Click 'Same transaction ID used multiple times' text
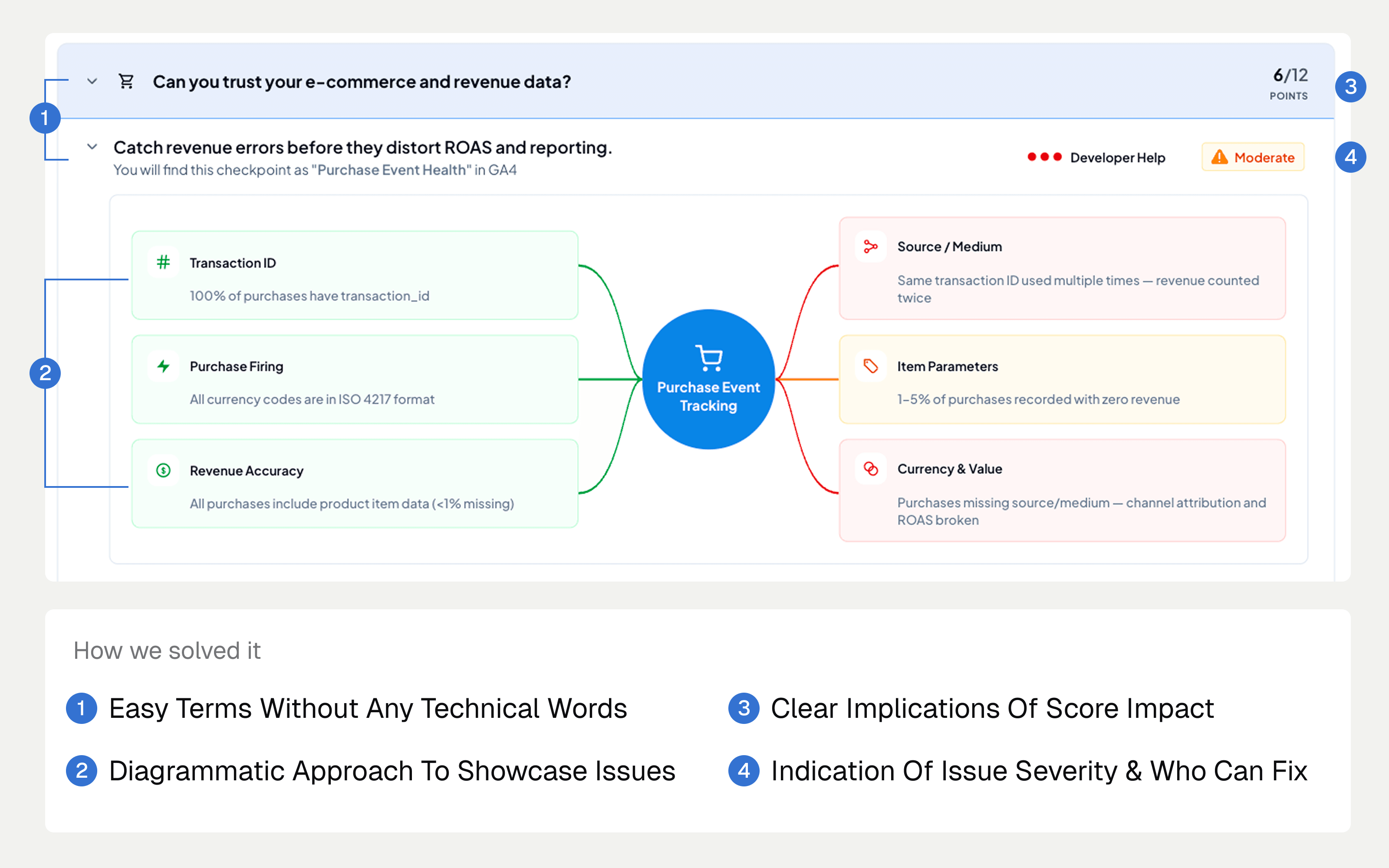The image size is (1389, 868). tap(1078, 289)
